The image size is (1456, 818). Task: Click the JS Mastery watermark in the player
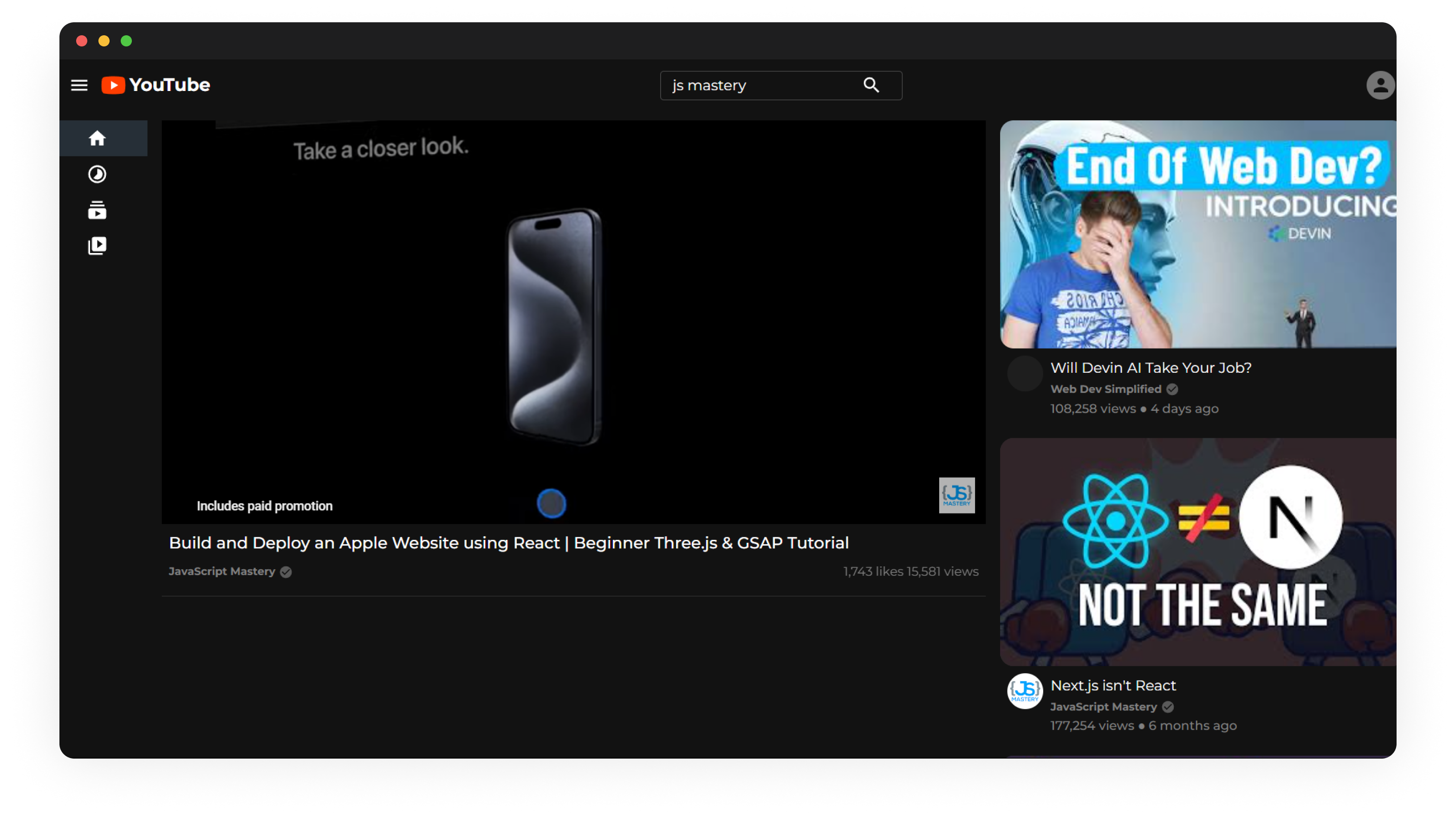click(956, 495)
